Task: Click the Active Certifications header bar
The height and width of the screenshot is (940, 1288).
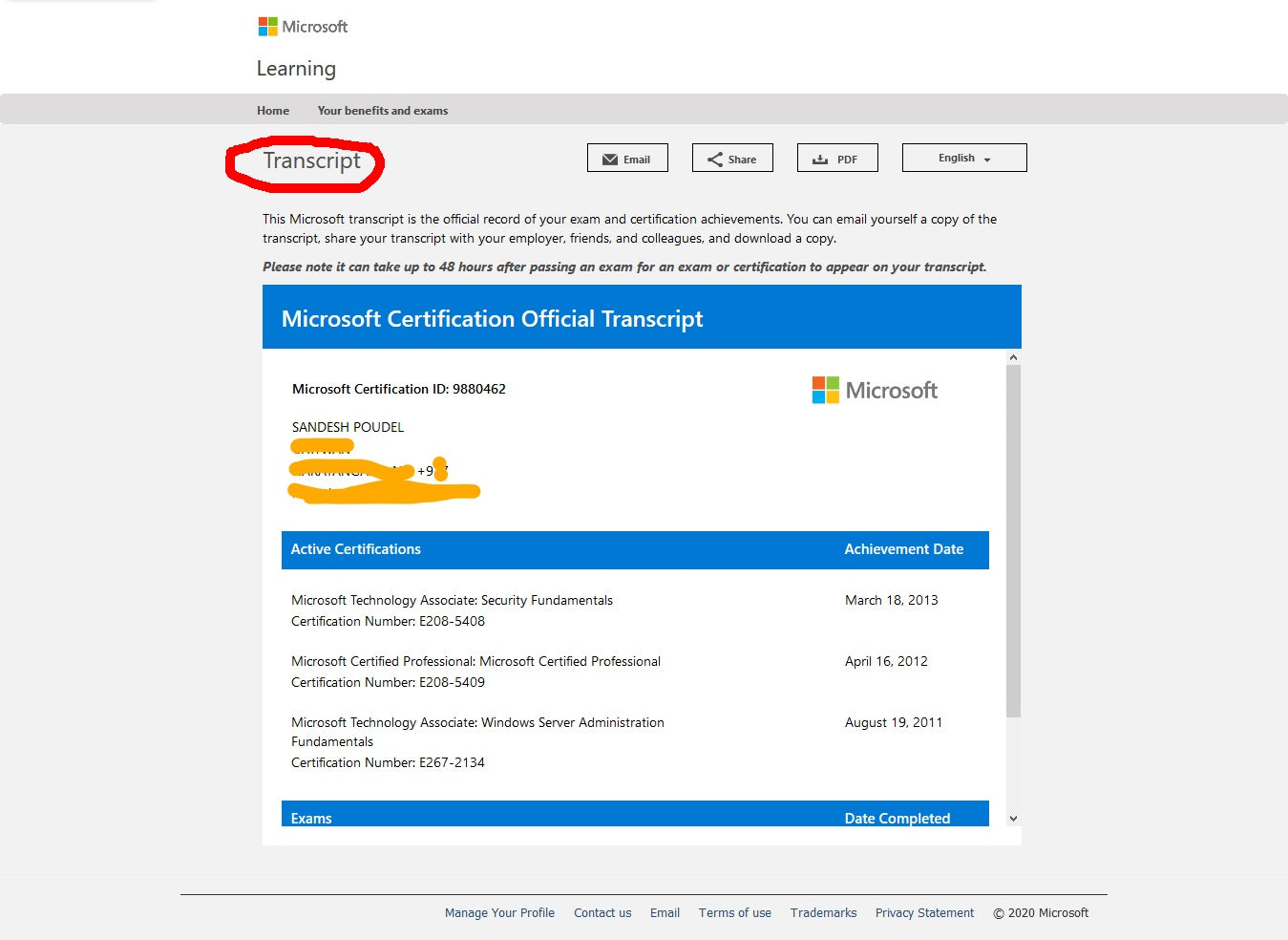Action: pos(635,549)
